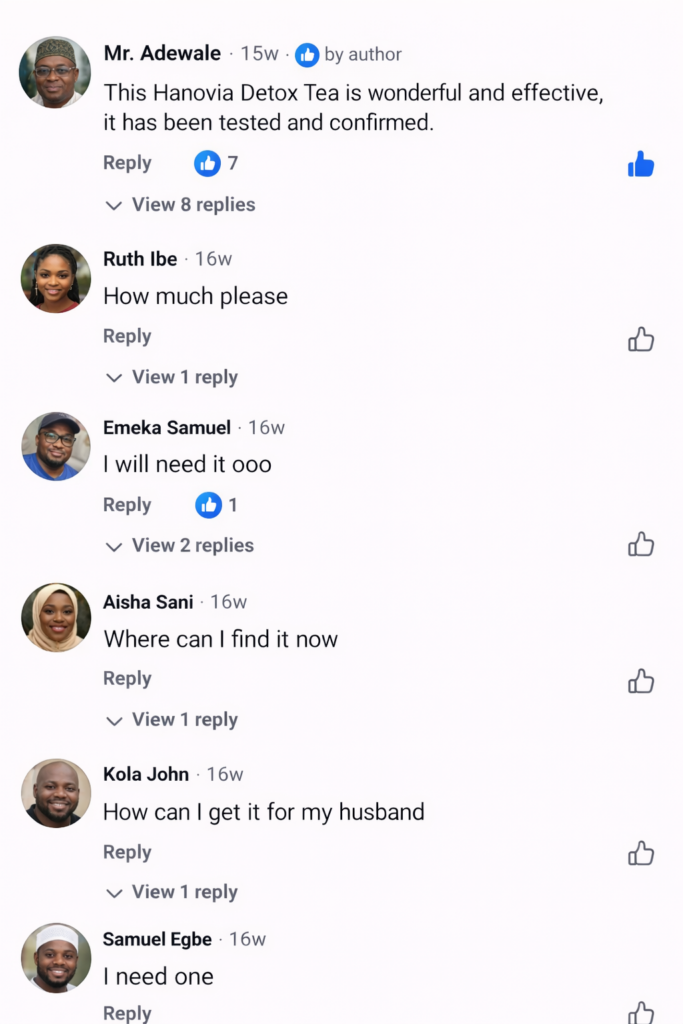The width and height of the screenshot is (683, 1024).
Task: Open reaction count on Emeka Samuel's comment
Action: pos(217,505)
